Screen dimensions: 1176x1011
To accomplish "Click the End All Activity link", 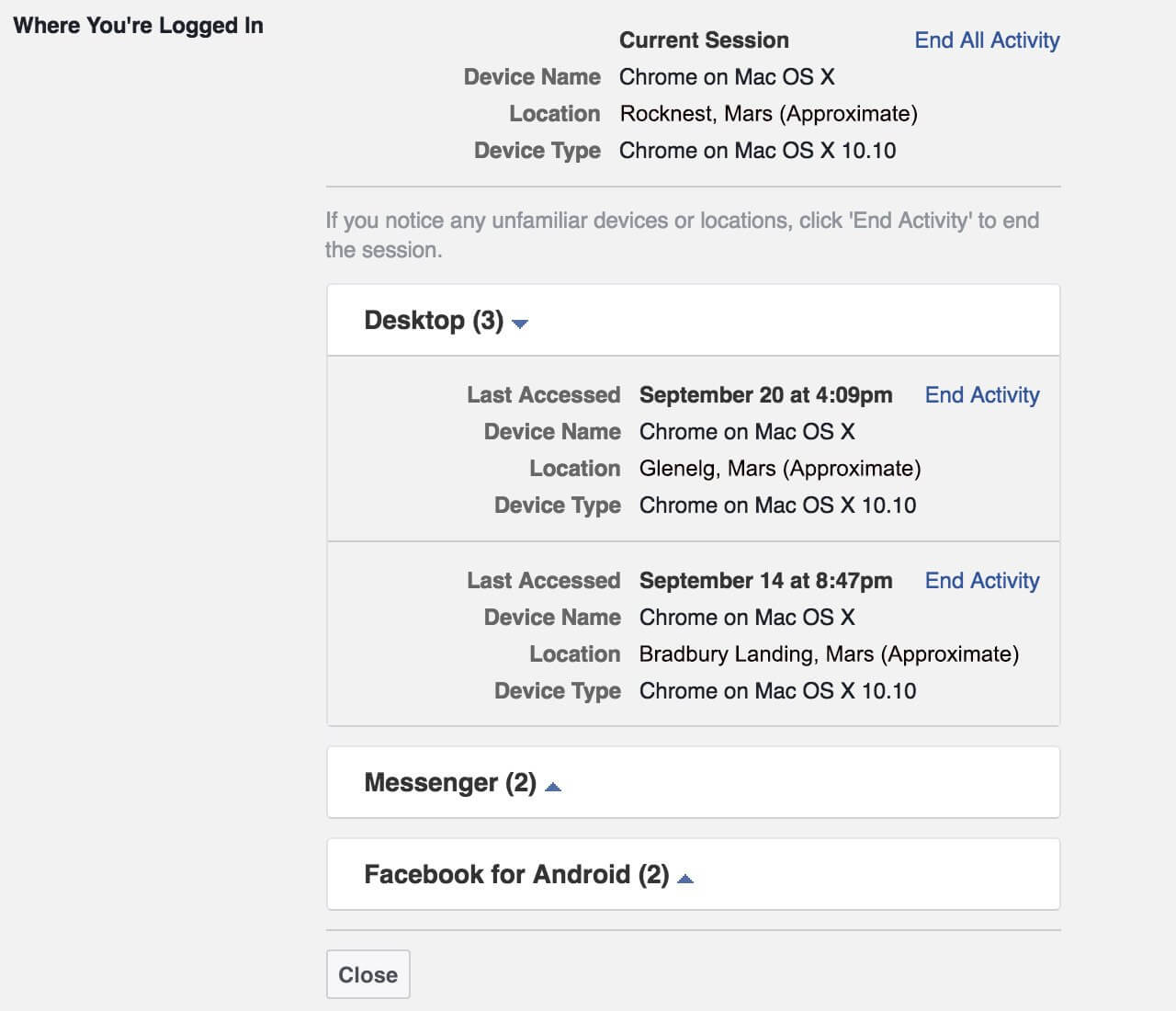I will [x=987, y=40].
